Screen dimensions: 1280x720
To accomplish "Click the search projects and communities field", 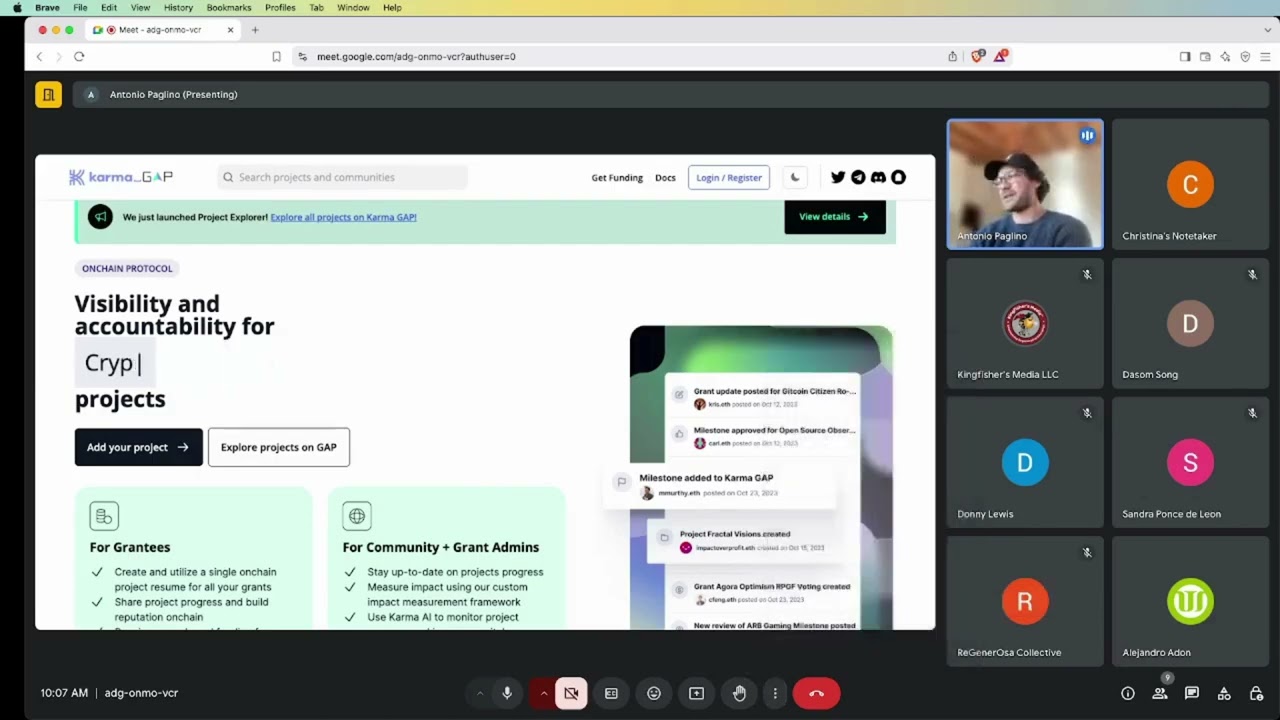I will click(342, 177).
